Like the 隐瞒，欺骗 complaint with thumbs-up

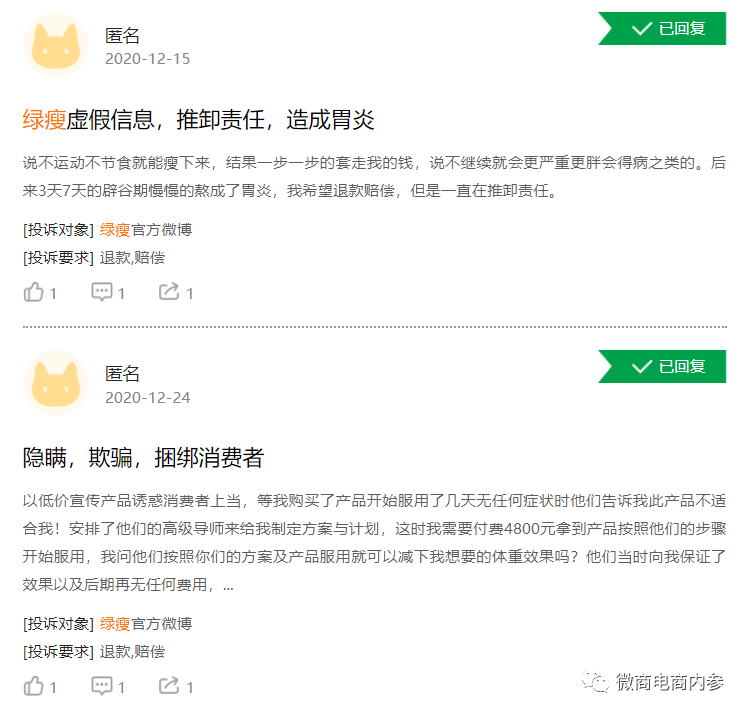(x=34, y=686)
